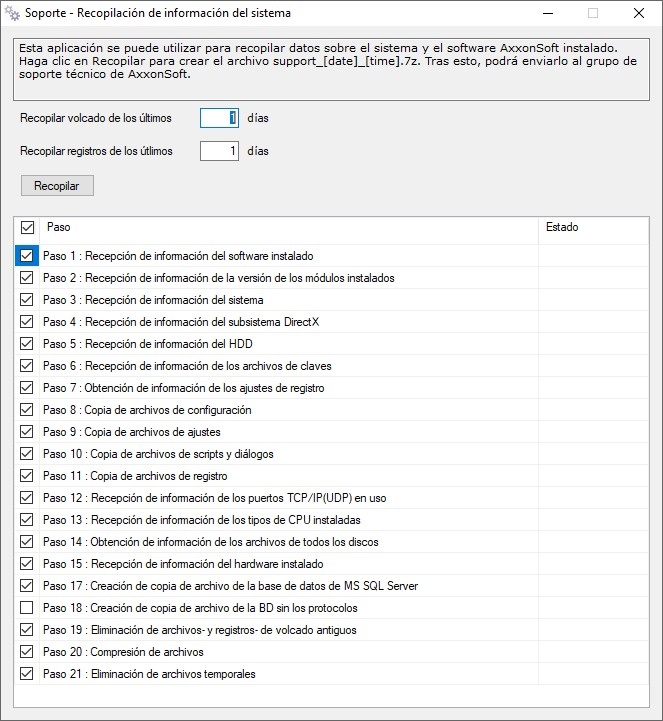This screenshot has height=721, width=663.
Task: Uncheck Paso 1 installed software checkbox
Action: coord(26,256)
